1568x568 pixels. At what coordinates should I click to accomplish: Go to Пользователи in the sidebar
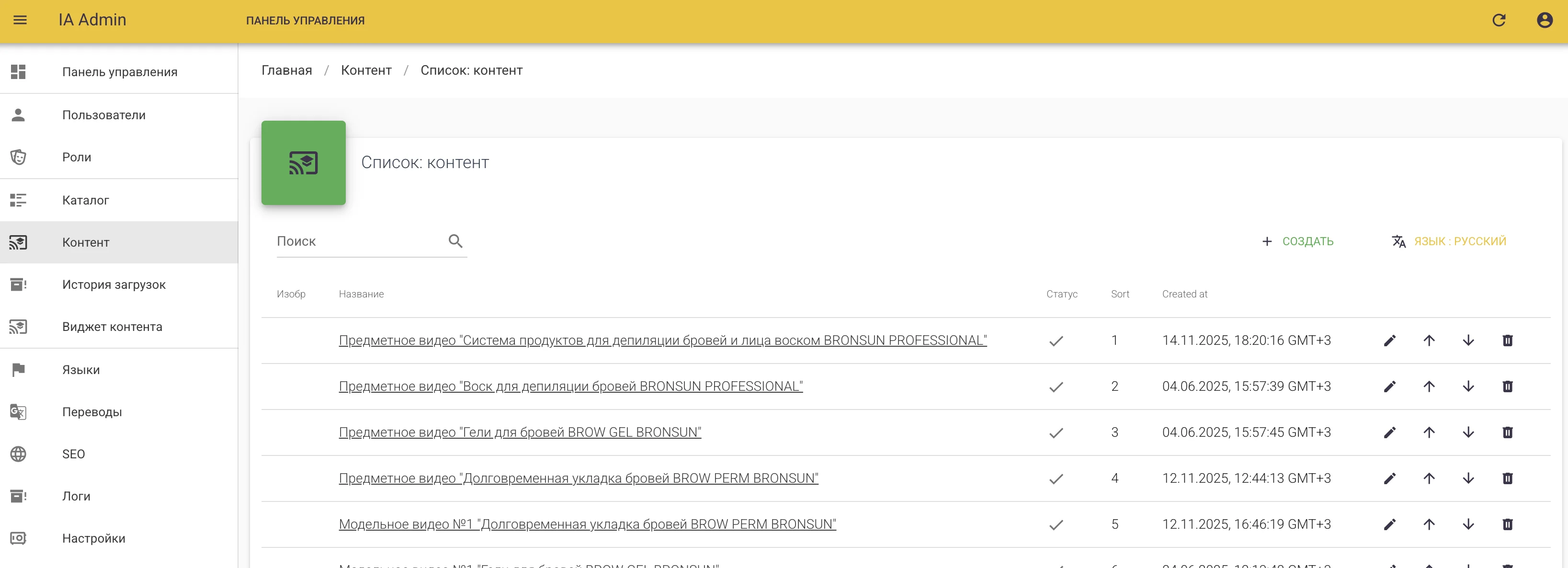point(103,115)
